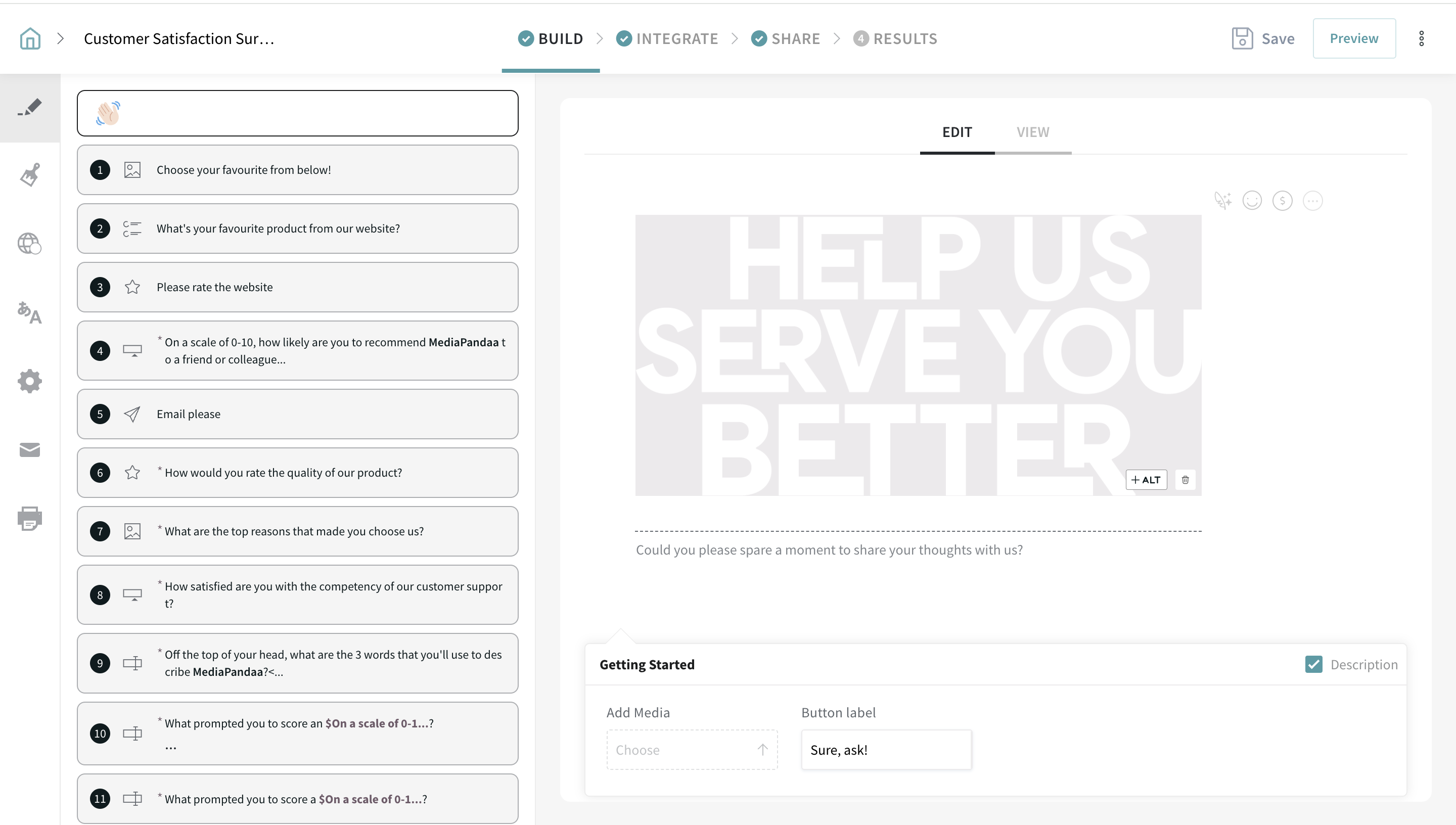Open the settings gear sidebar icon
Viewport: 1456px width, 825px height.
pyautogui.click(x=29, y=381)
